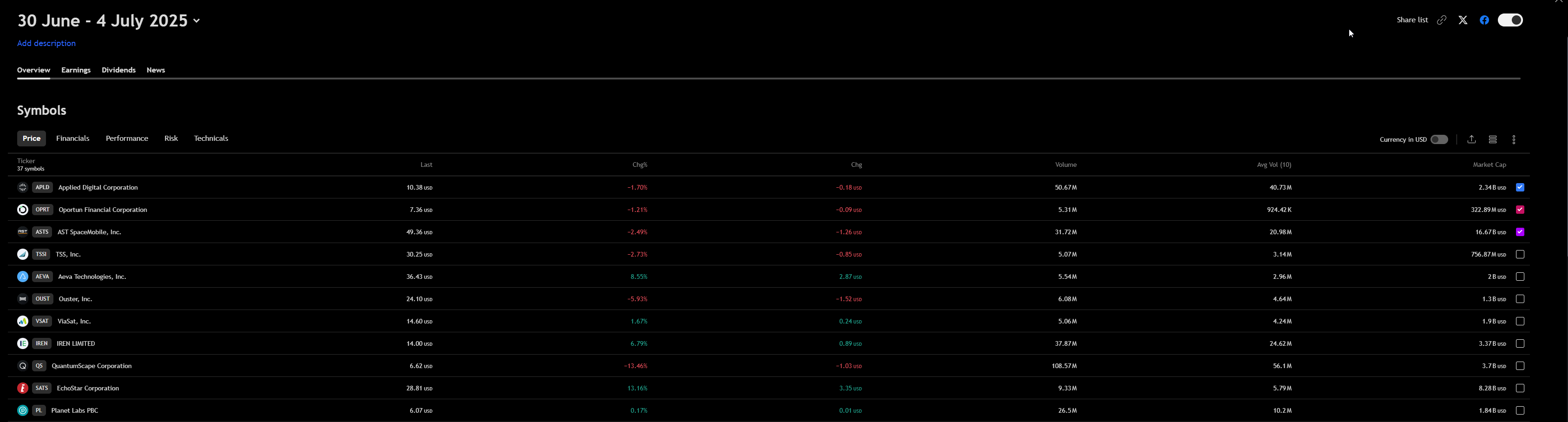Sort by the Avg Vol (10) header
The height and width of the screenshot is (422, 1568).
1274,165
